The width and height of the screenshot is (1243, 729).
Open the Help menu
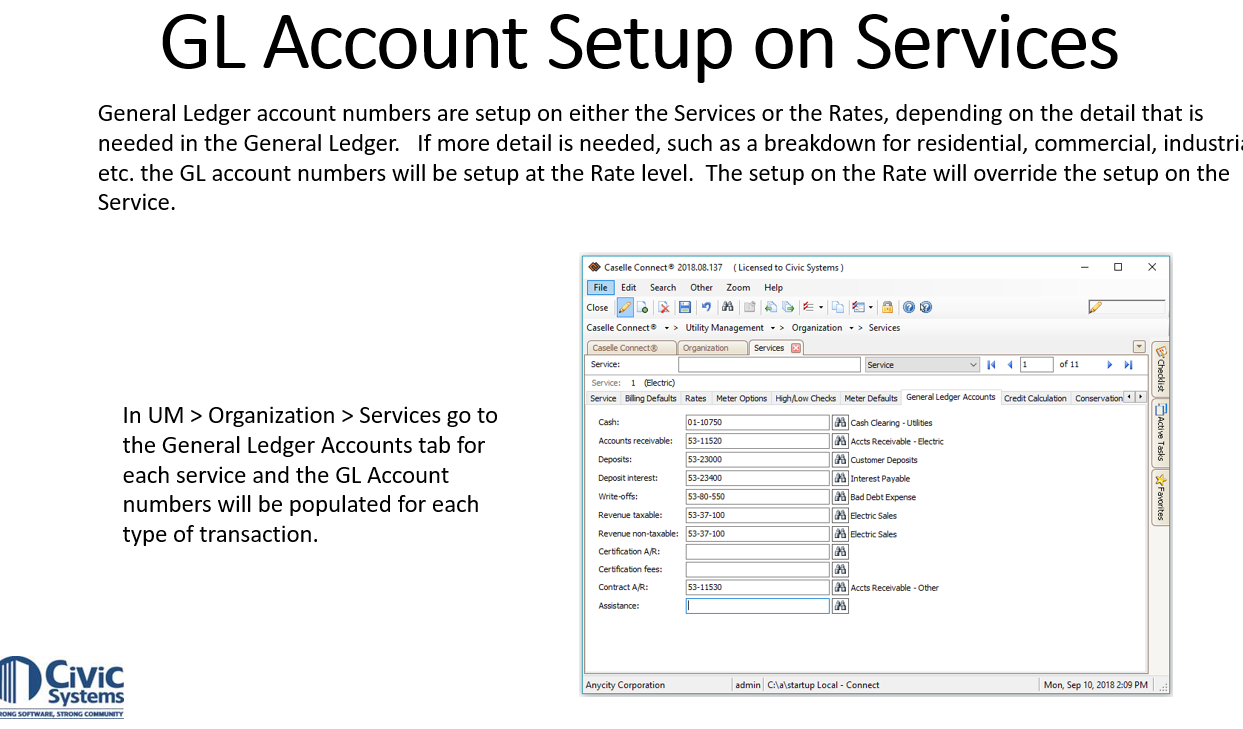point(774,287)
